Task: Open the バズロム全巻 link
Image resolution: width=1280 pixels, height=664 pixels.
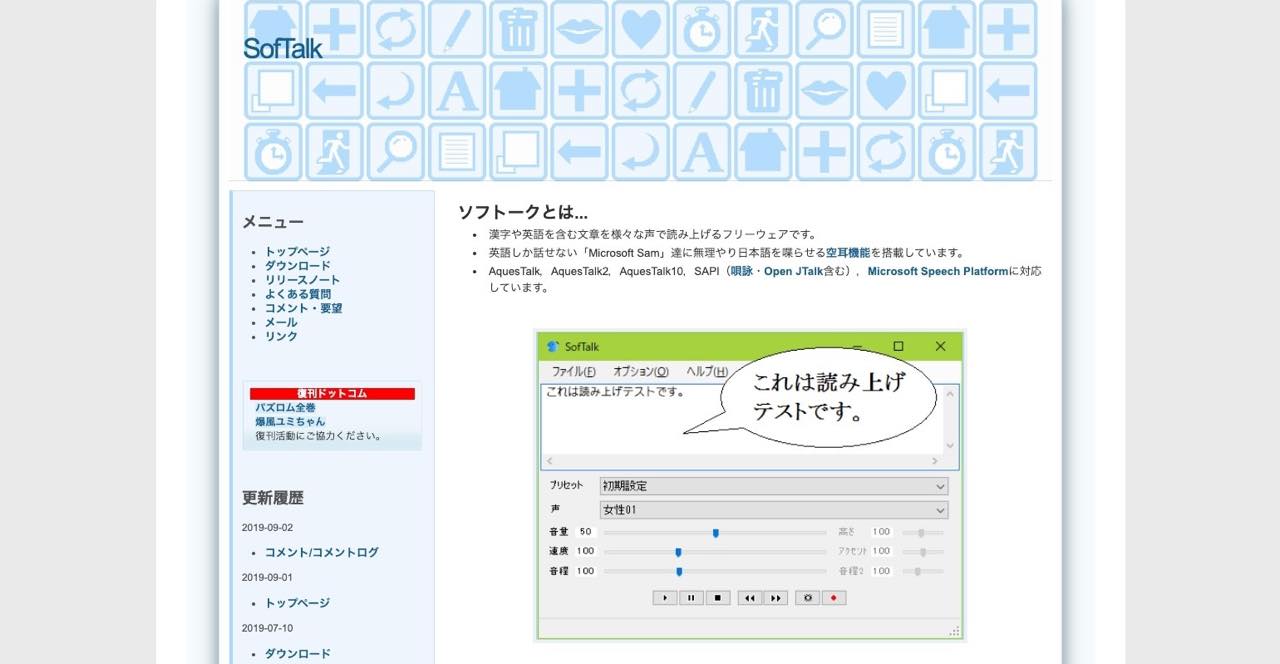Action: pos(285,408)
